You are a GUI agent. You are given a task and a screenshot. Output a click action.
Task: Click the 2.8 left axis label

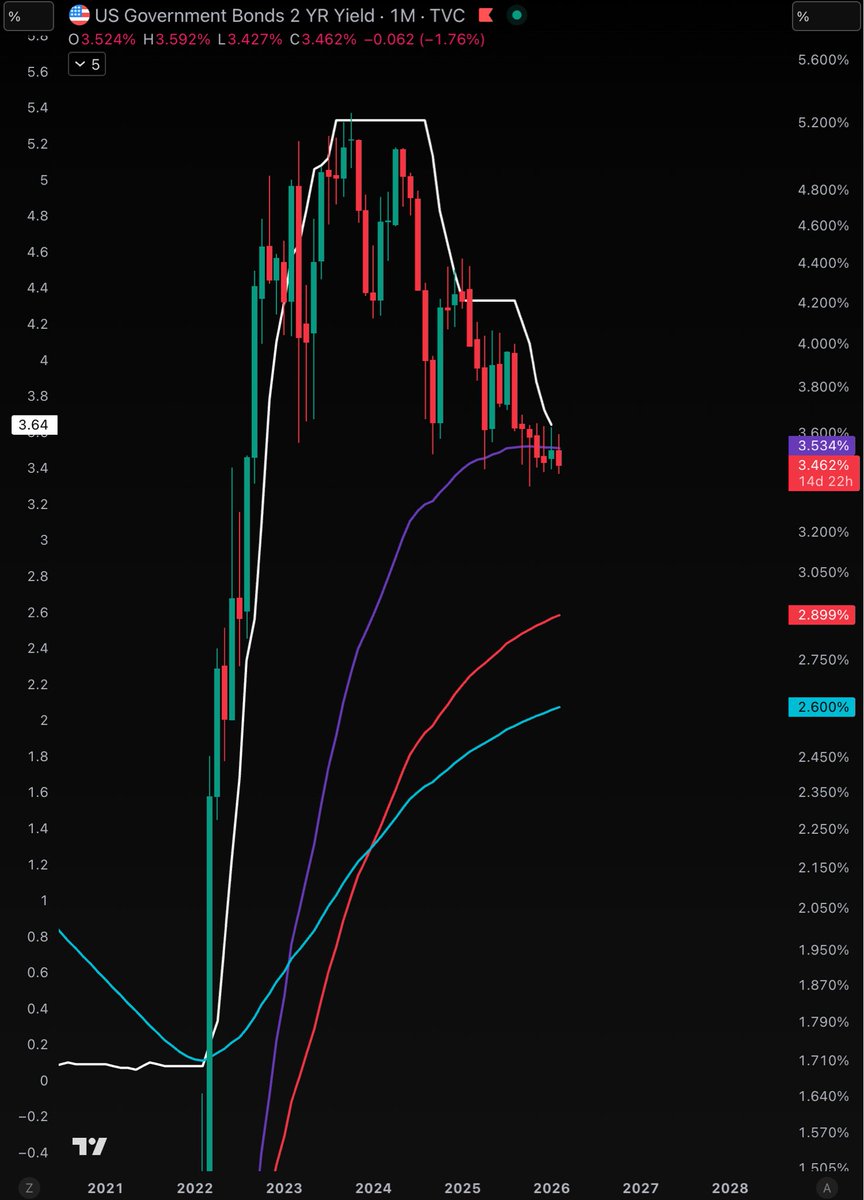[x=38, y=576]
